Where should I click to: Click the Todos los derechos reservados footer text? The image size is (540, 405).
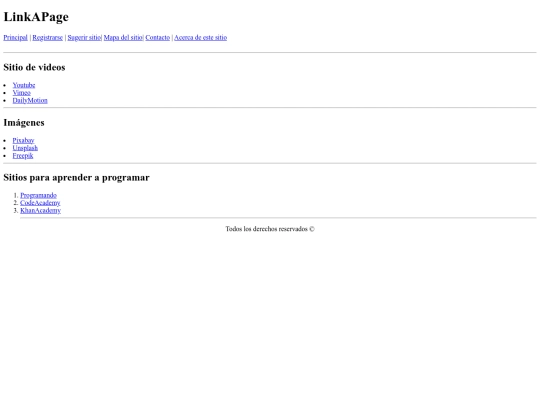coord(270,229)
